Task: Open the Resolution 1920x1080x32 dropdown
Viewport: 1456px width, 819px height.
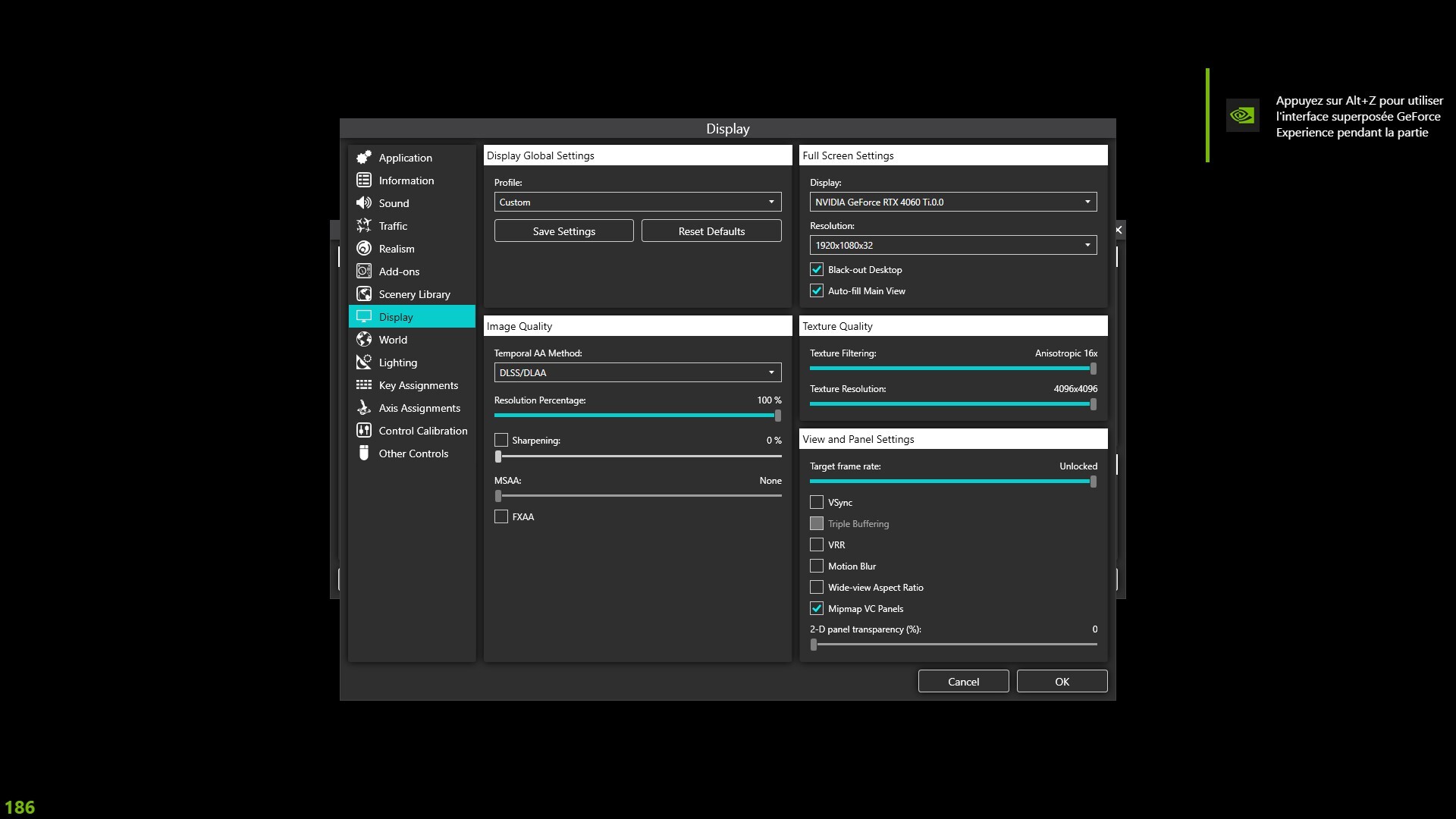Action: [x=952, y=245]
